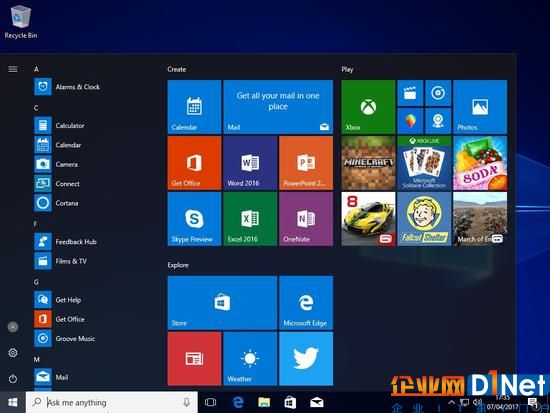Click the Create group title
This screenshot has width=550, height=413.
(177, 69)
